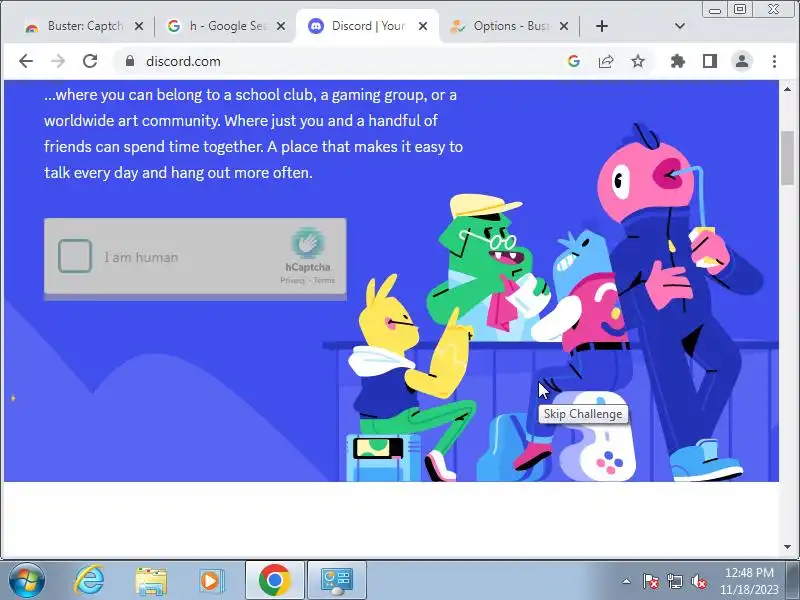This screenshot has height=600, width=800.
Task: Go back to the previous page
Action: [x=26, y=61]
